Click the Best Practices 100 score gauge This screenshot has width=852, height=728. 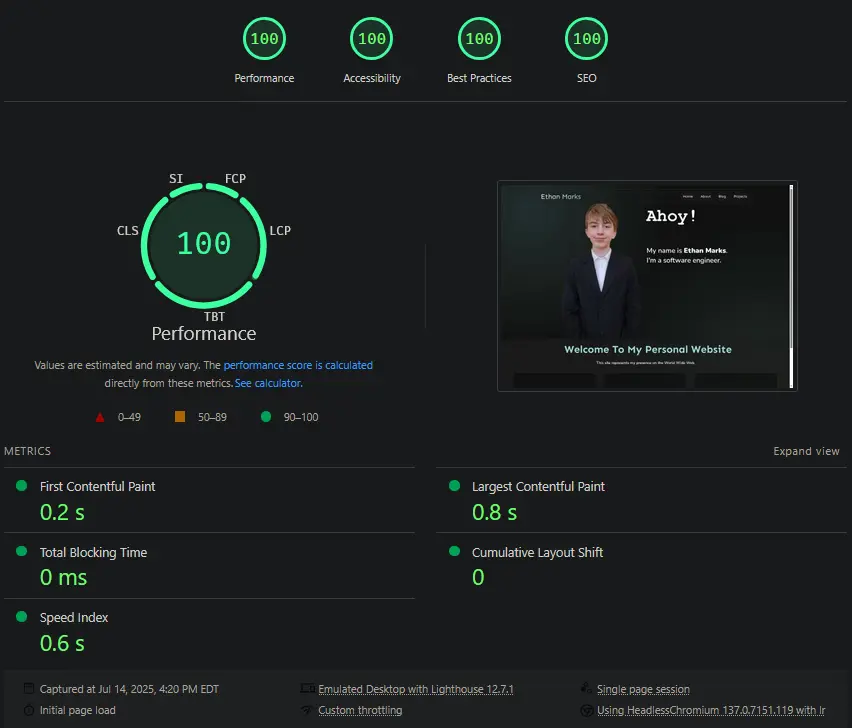(479, 39)
